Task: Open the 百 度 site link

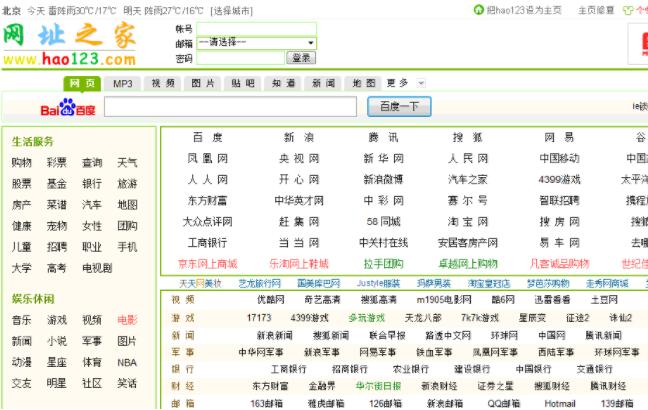Action: coord(207,138)
